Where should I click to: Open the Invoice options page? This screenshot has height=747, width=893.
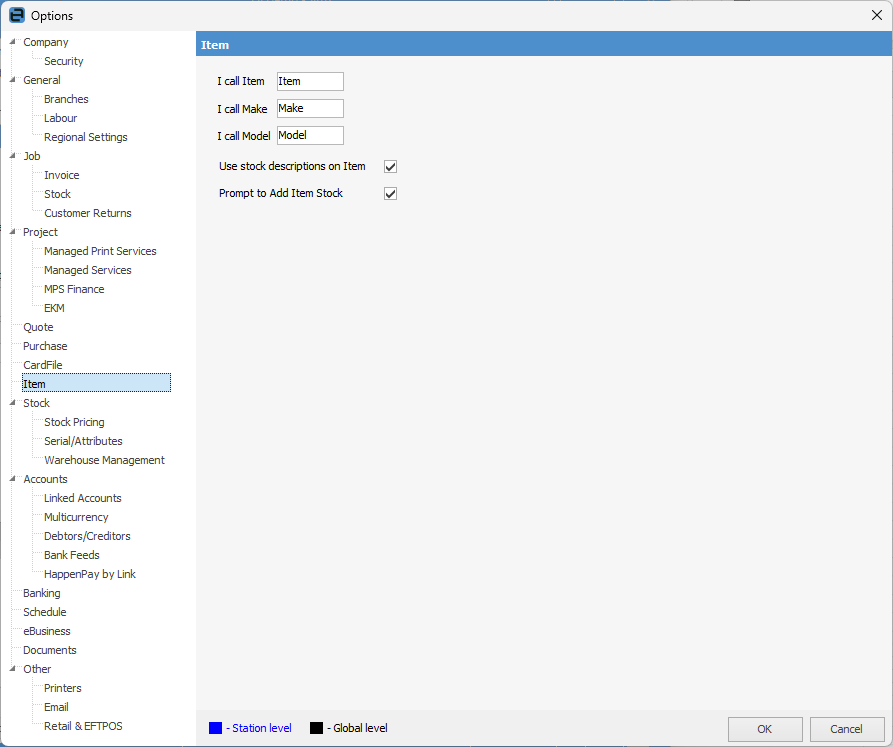pyautogui.click(x=62, y=175)
